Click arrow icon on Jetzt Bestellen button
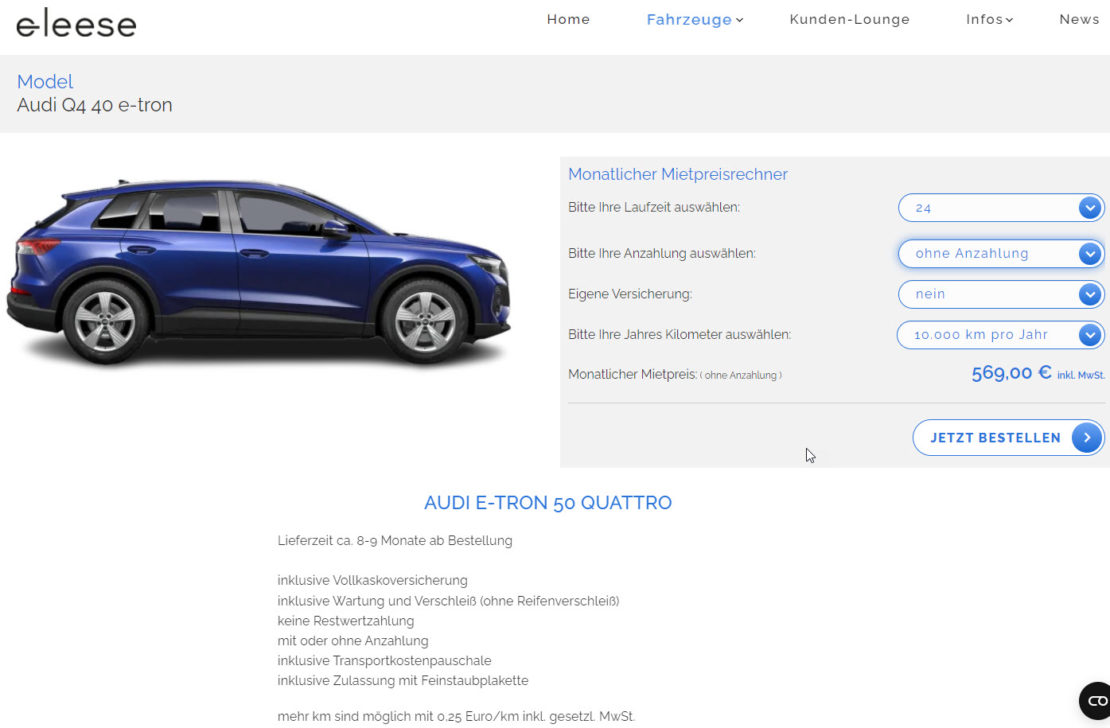1110x728 pixels. (1087, 438)
